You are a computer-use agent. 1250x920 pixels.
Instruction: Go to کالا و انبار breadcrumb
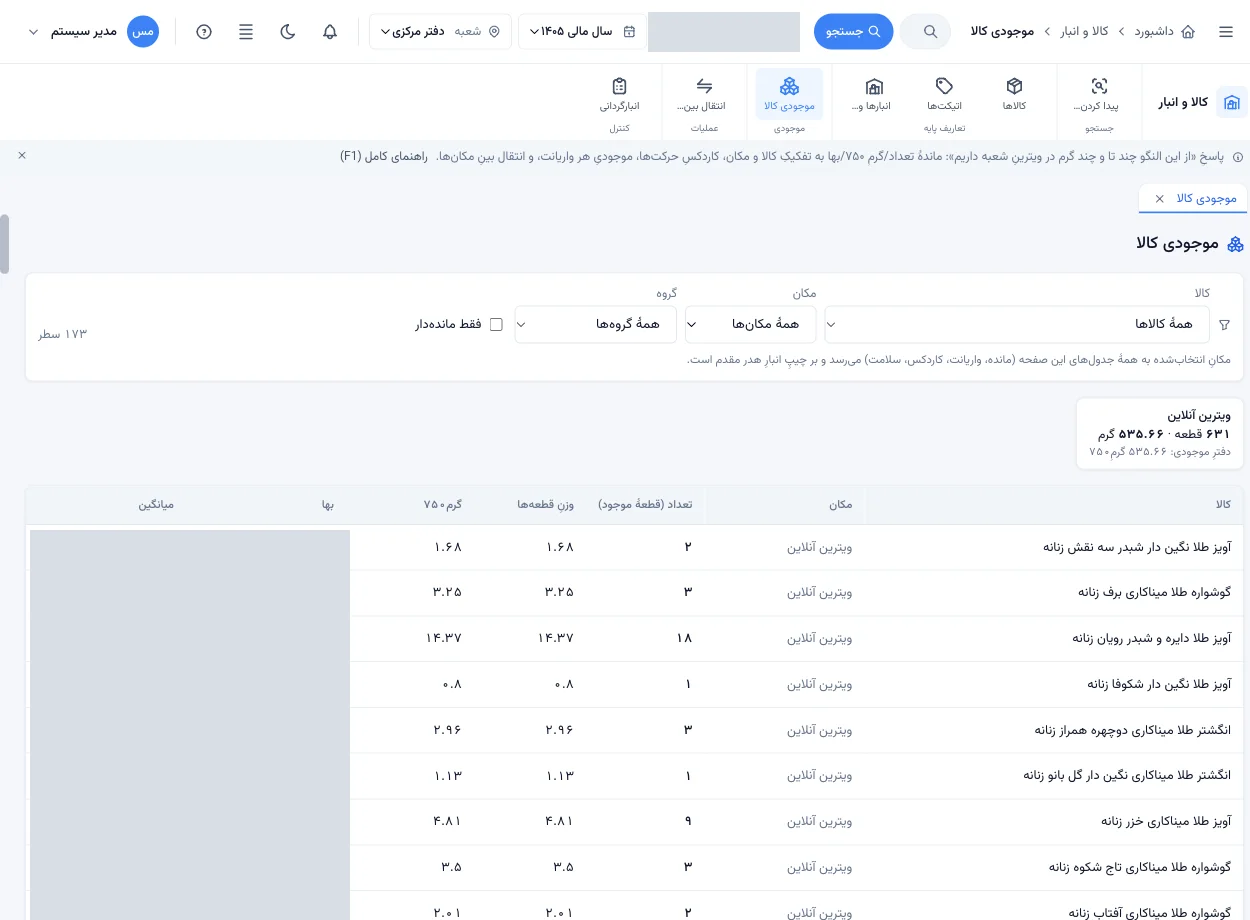pyautogui.click(x=1085, y=32)
